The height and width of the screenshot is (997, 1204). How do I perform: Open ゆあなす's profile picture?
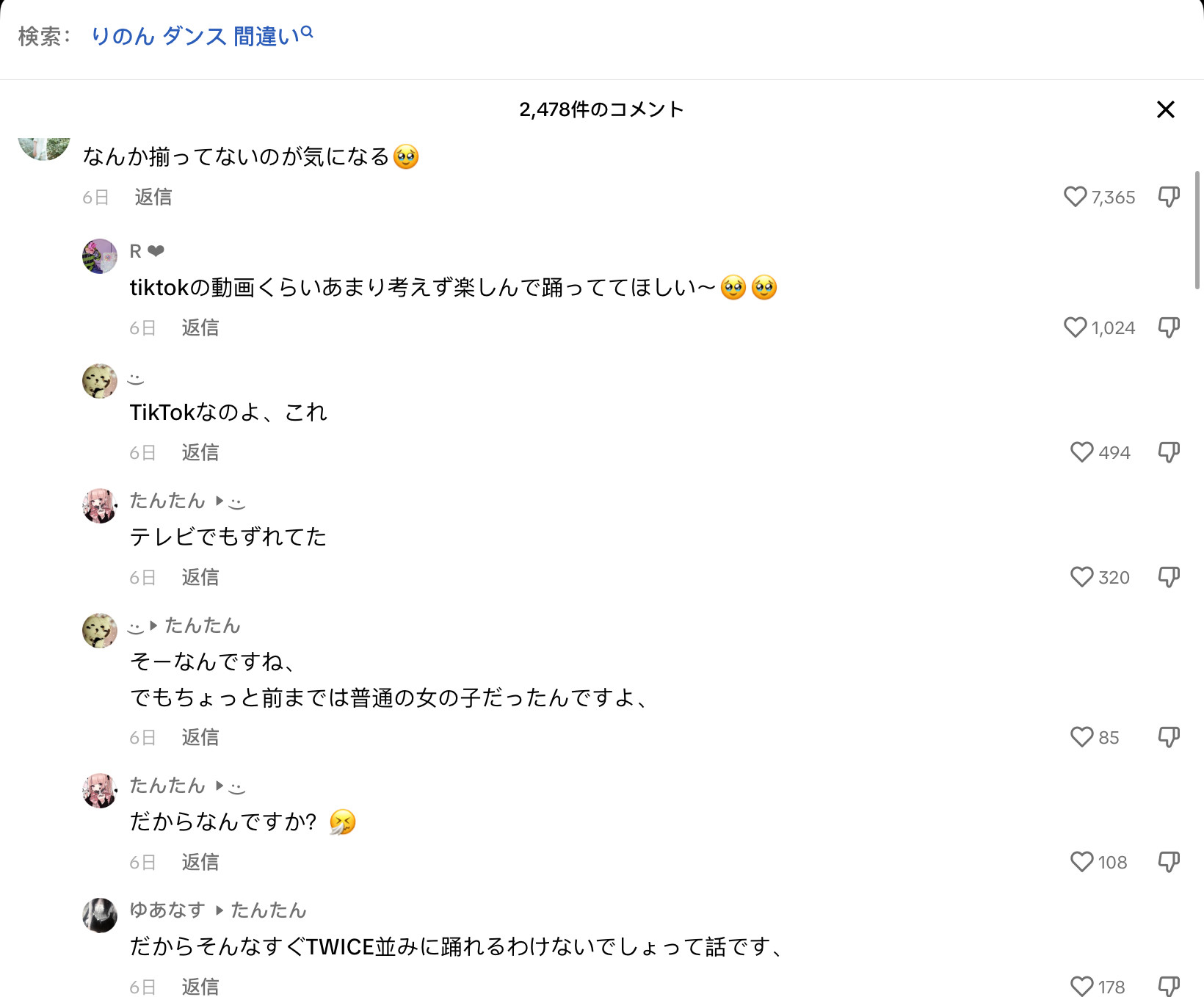click(100, 916)
